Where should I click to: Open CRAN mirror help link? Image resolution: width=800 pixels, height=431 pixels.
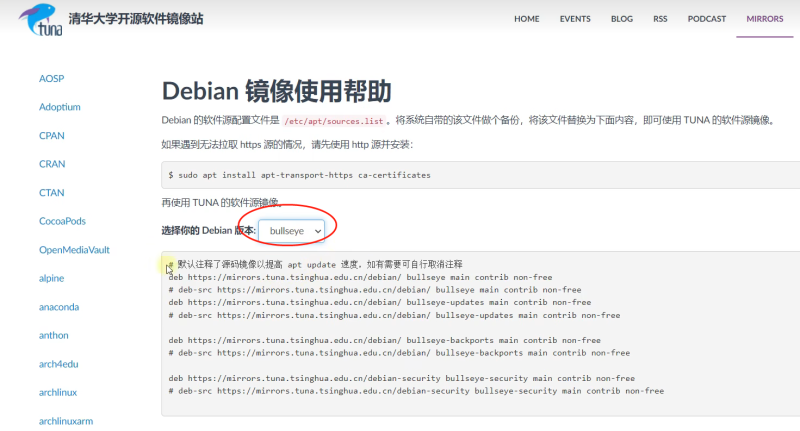coord(52,164)
